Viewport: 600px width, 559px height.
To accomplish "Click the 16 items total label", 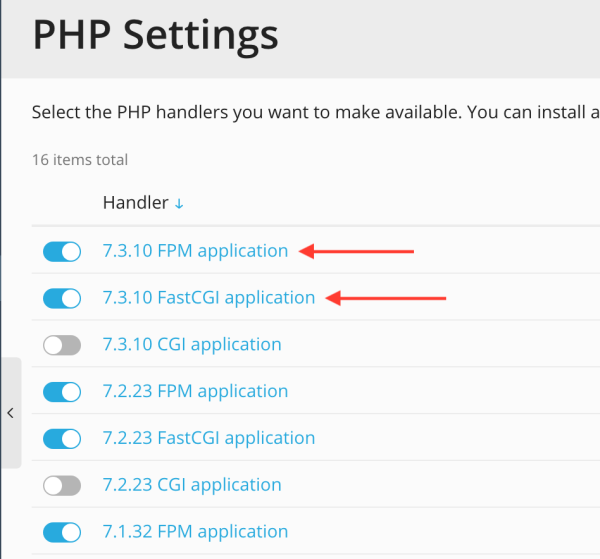I will coord(80,160).
